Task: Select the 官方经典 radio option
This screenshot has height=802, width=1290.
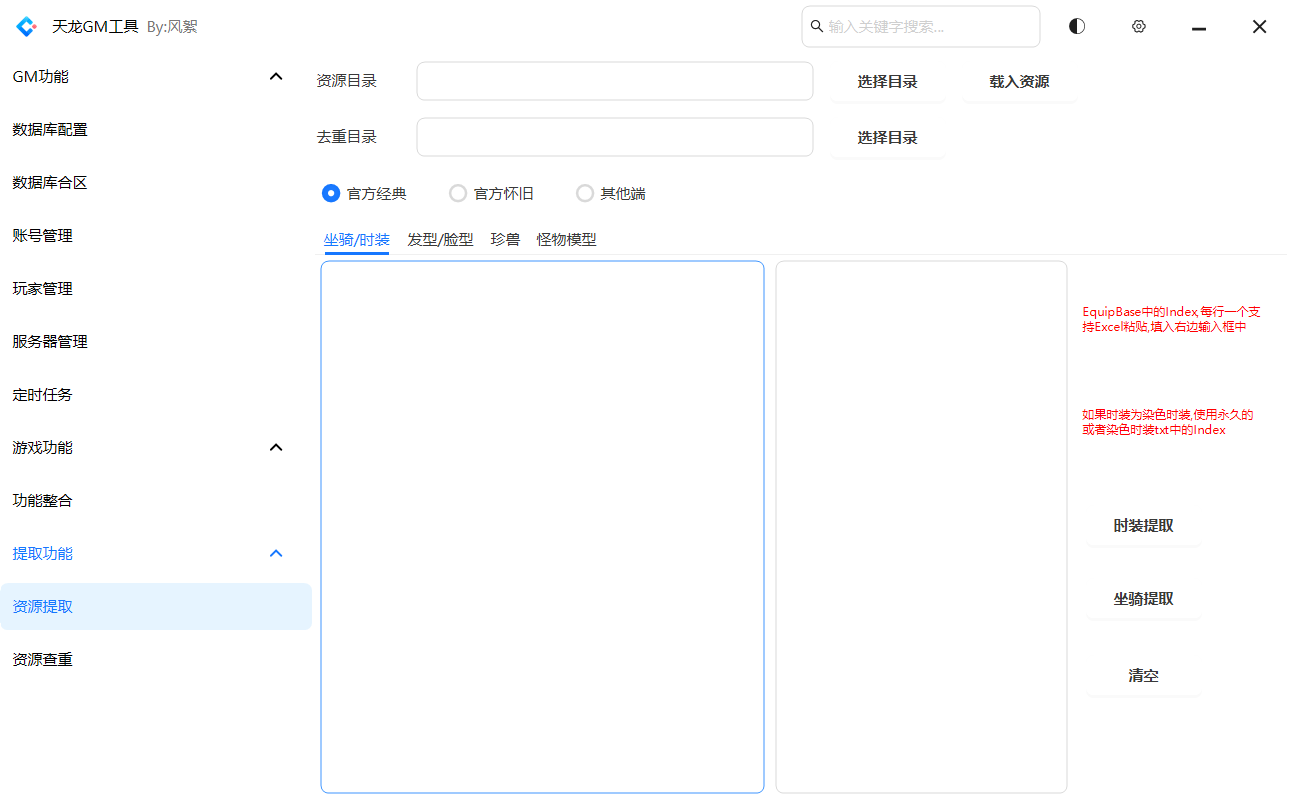Action: pyautogui.click(x=331, y=193)
